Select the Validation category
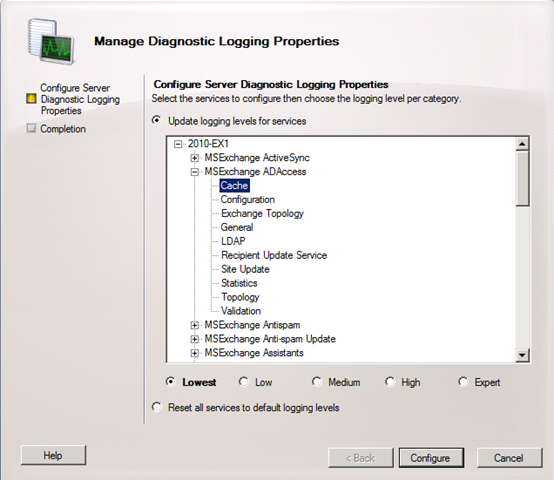This screenshot has width=554, height=480. [241, 311]
